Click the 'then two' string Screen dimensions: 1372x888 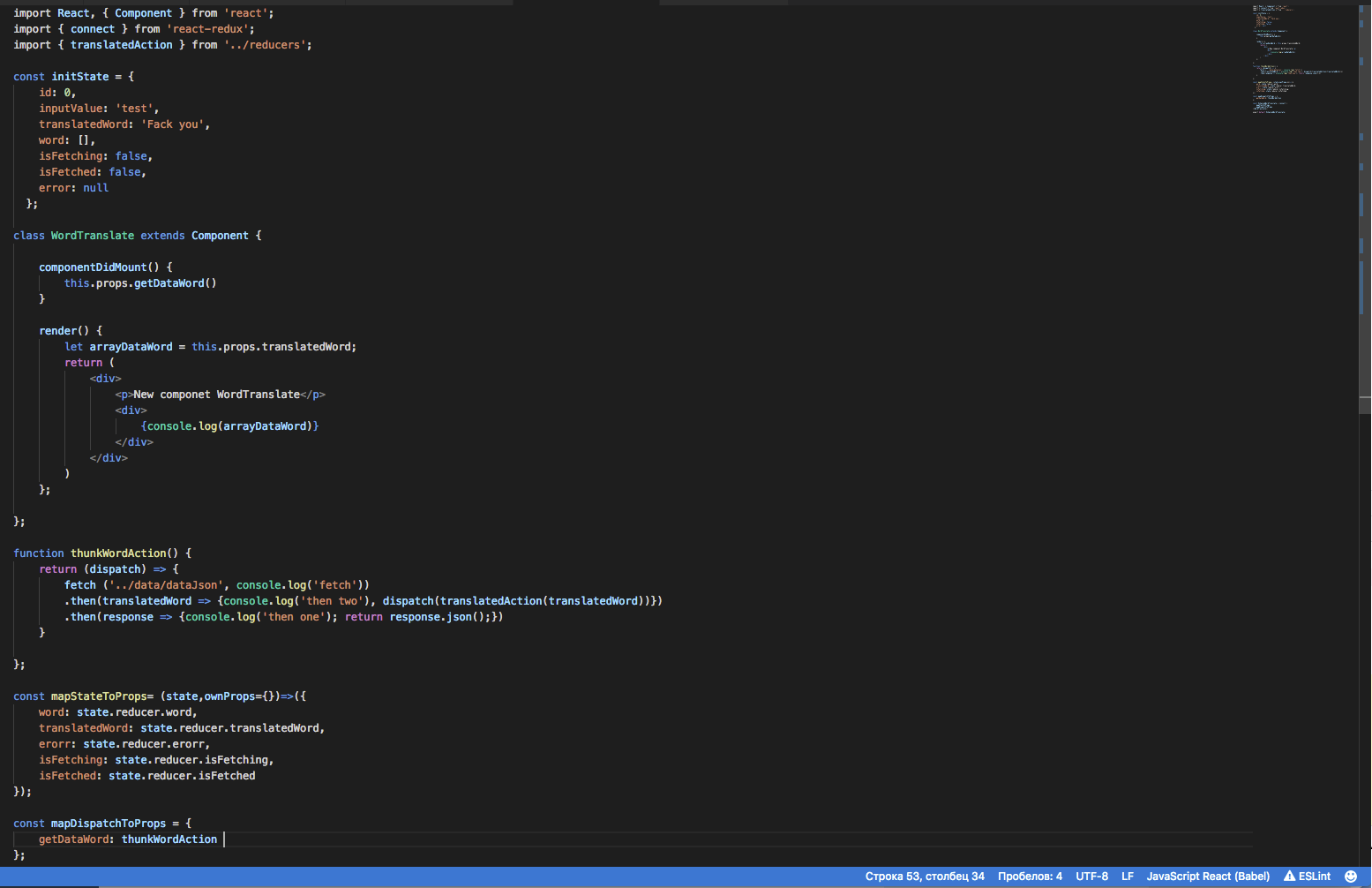coord(332,601)
